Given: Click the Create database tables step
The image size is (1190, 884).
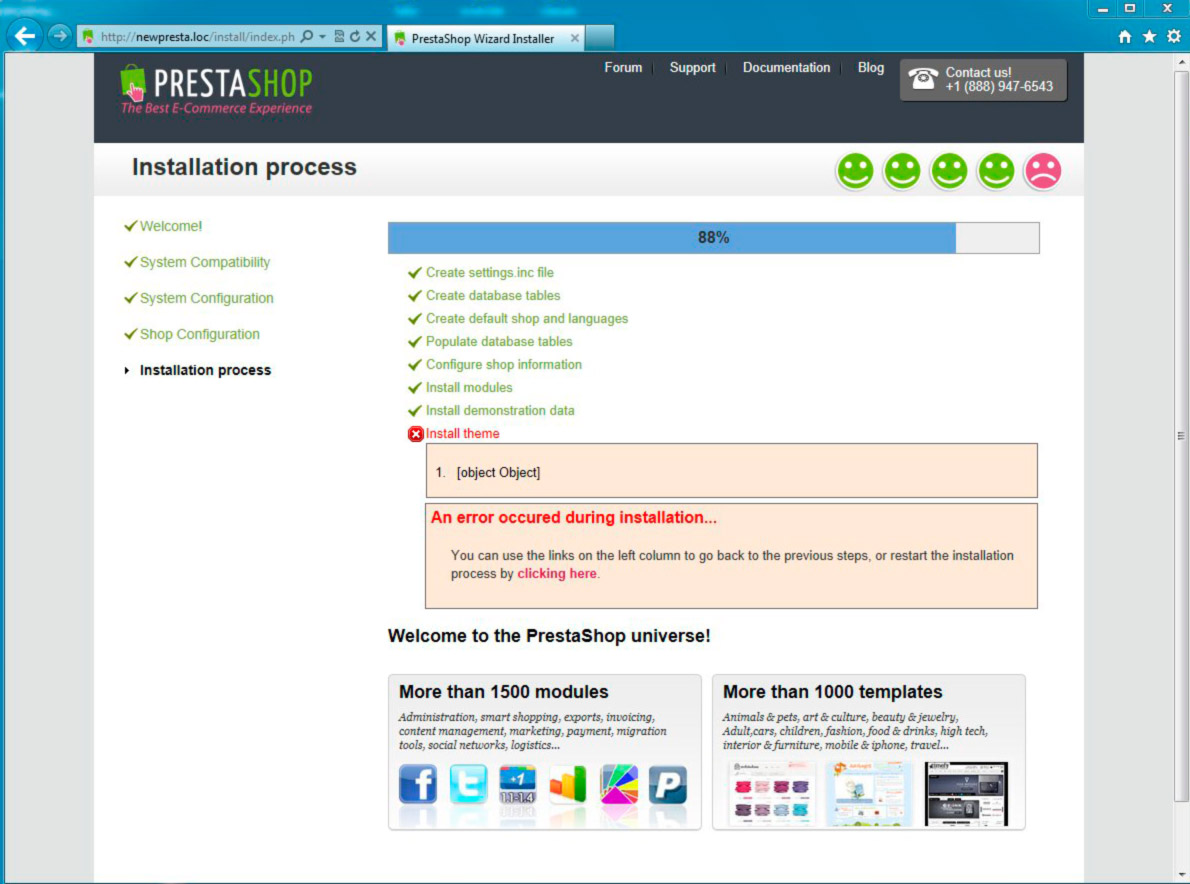Looking at the screenshot, I should (493, 296).
